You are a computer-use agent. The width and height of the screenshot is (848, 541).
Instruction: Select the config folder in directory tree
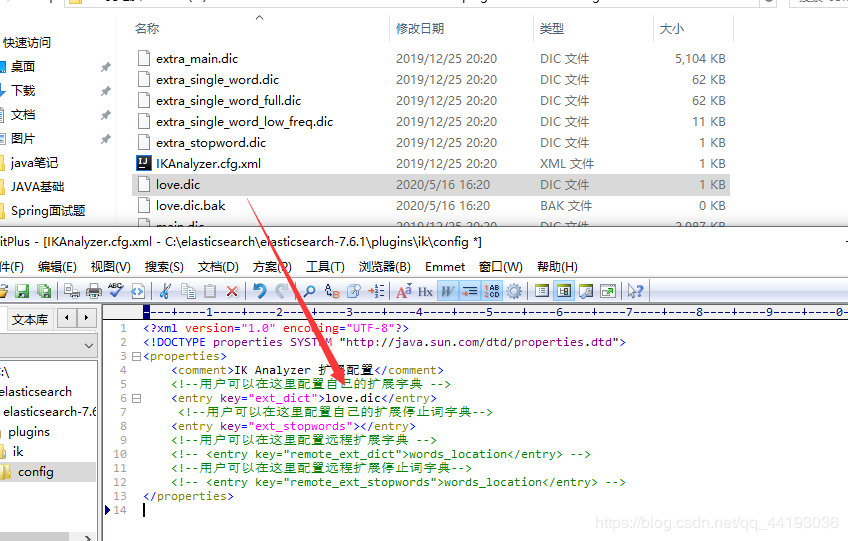(x=35, y=472)
